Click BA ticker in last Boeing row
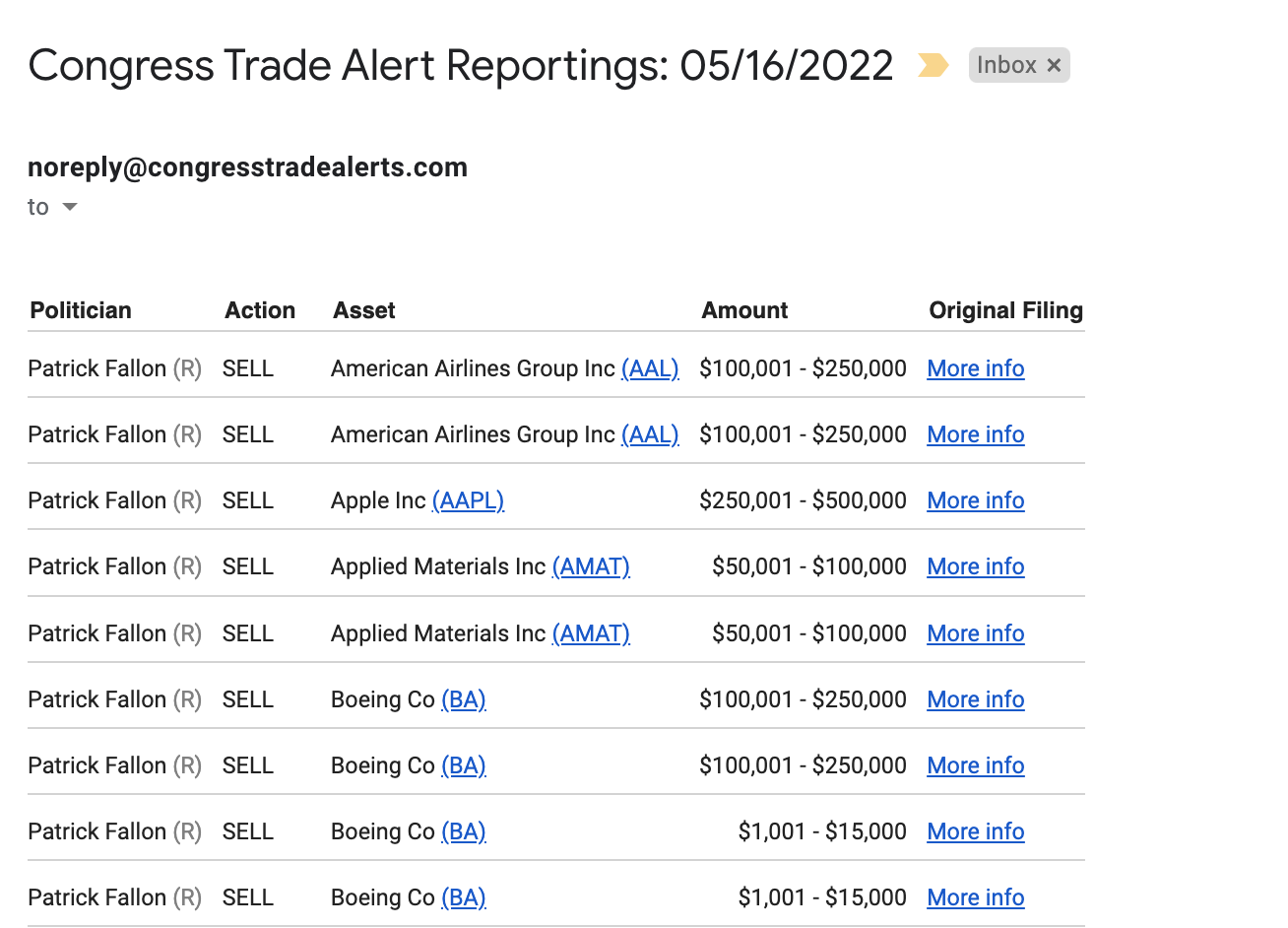 tap(464, 897)
